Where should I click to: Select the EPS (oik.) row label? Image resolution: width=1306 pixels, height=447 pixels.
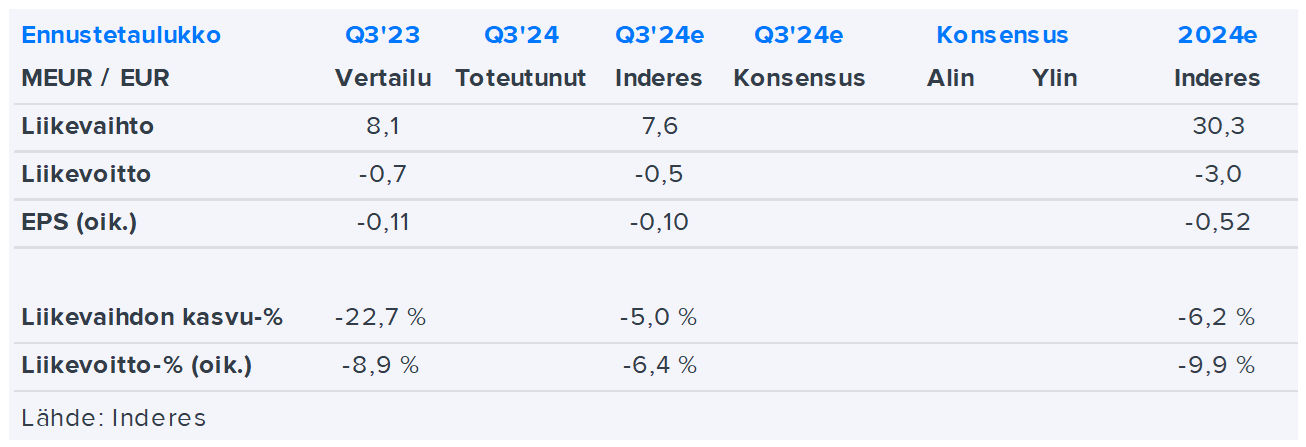(80, 223)
